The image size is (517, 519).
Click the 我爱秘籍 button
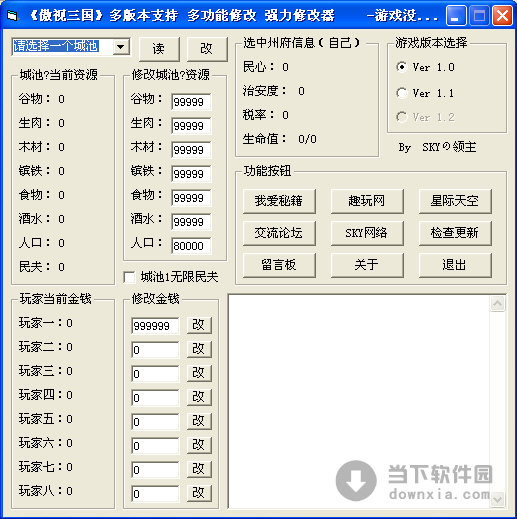click(279, 201)
